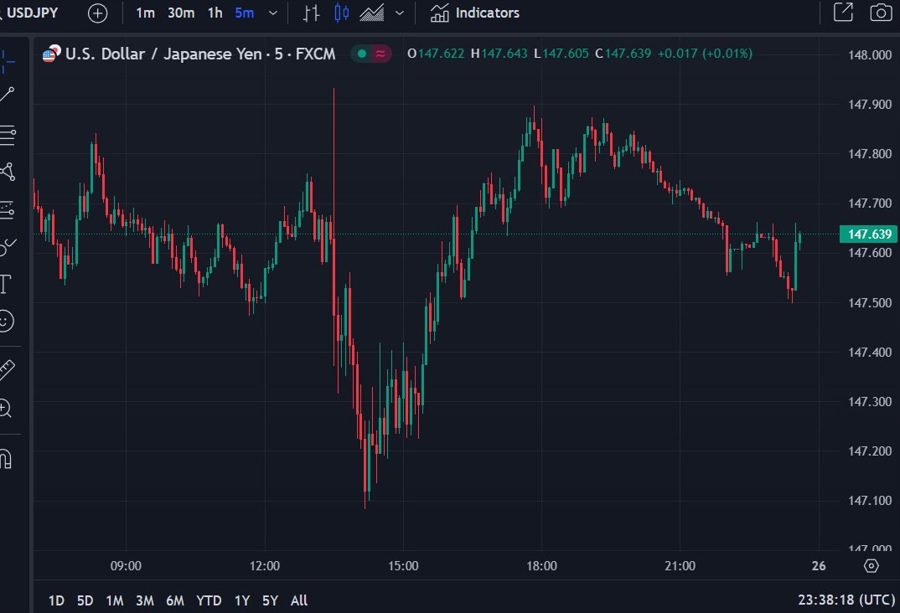Click the currency pair flag icon
Screen dimensions: 900x613
click(x=52, y=54)
